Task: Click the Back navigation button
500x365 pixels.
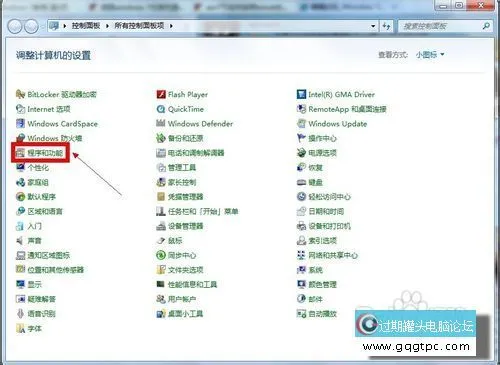Action: pyautogui.click(x=15, y=26)
